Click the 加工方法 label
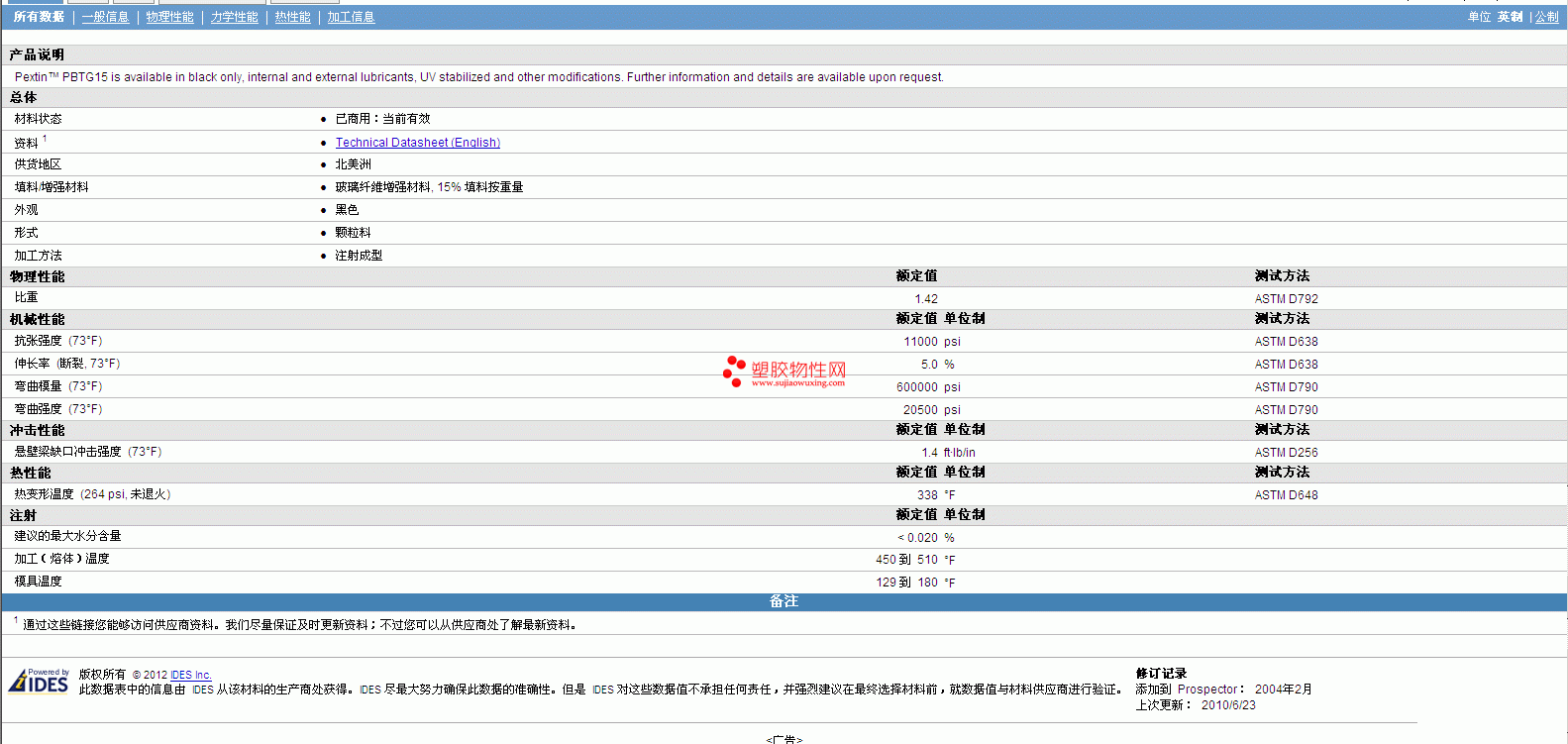 [38, 256]
